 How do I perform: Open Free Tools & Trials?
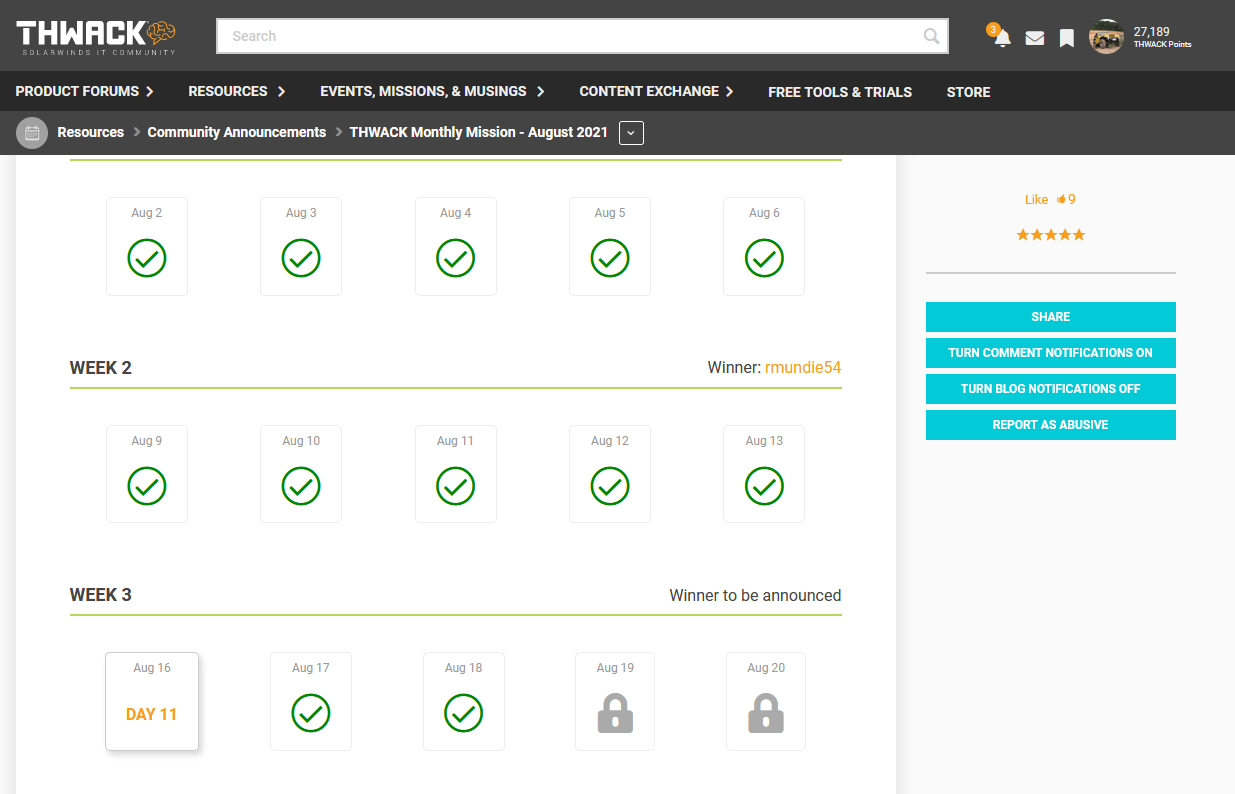coord(840,92)
